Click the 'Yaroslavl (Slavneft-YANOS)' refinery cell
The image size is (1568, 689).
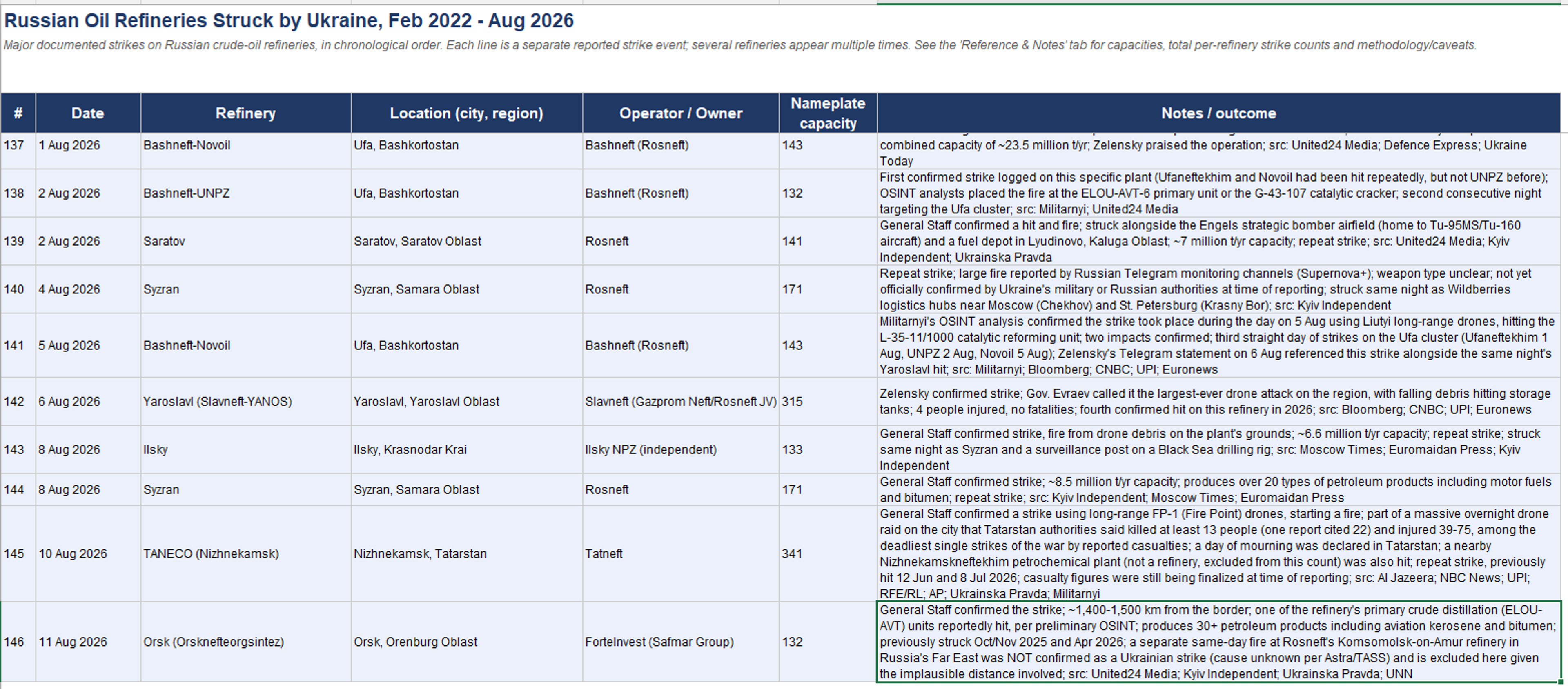point(246,402)
